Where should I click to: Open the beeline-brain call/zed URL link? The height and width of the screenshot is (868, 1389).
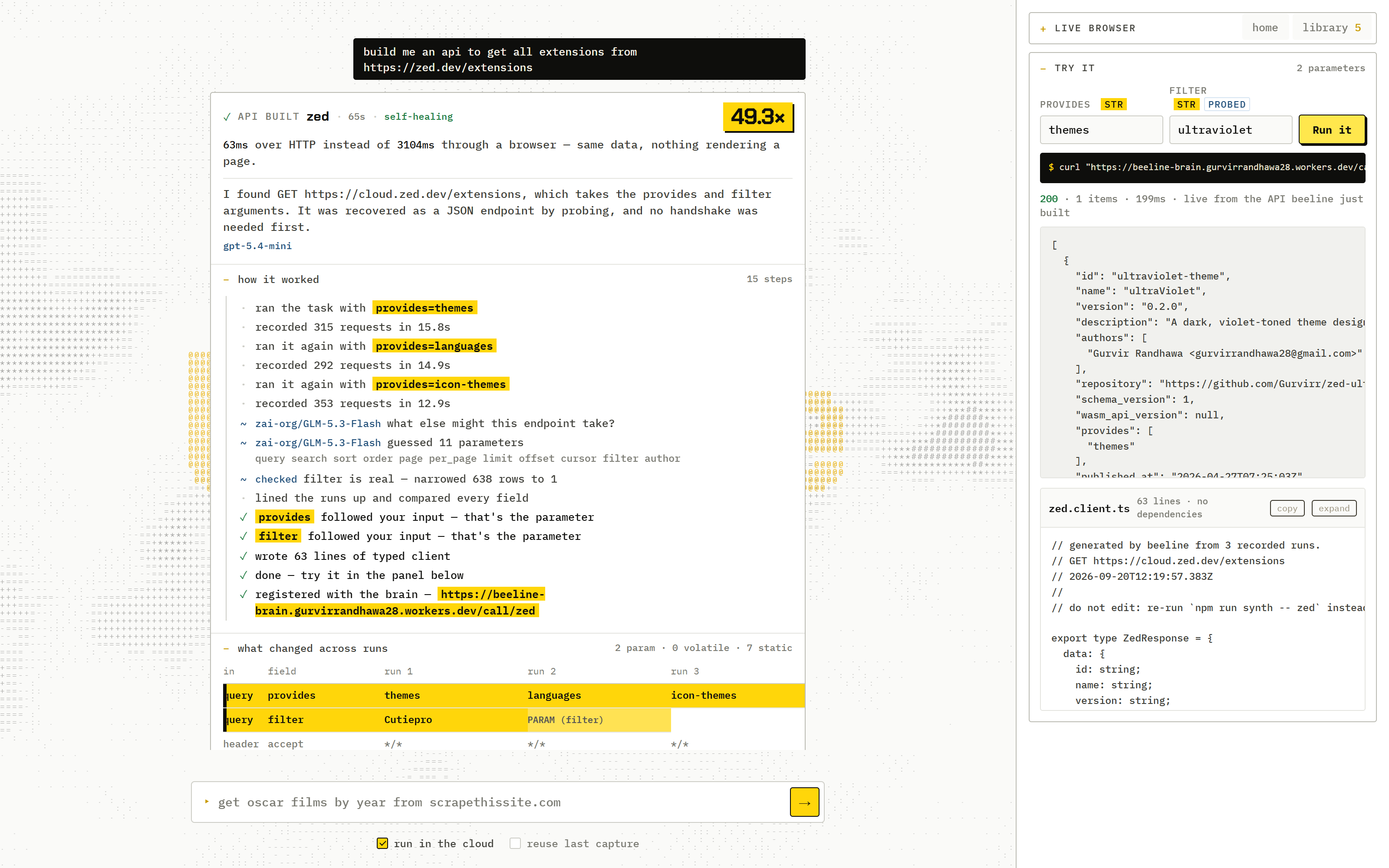pos(399,603)
